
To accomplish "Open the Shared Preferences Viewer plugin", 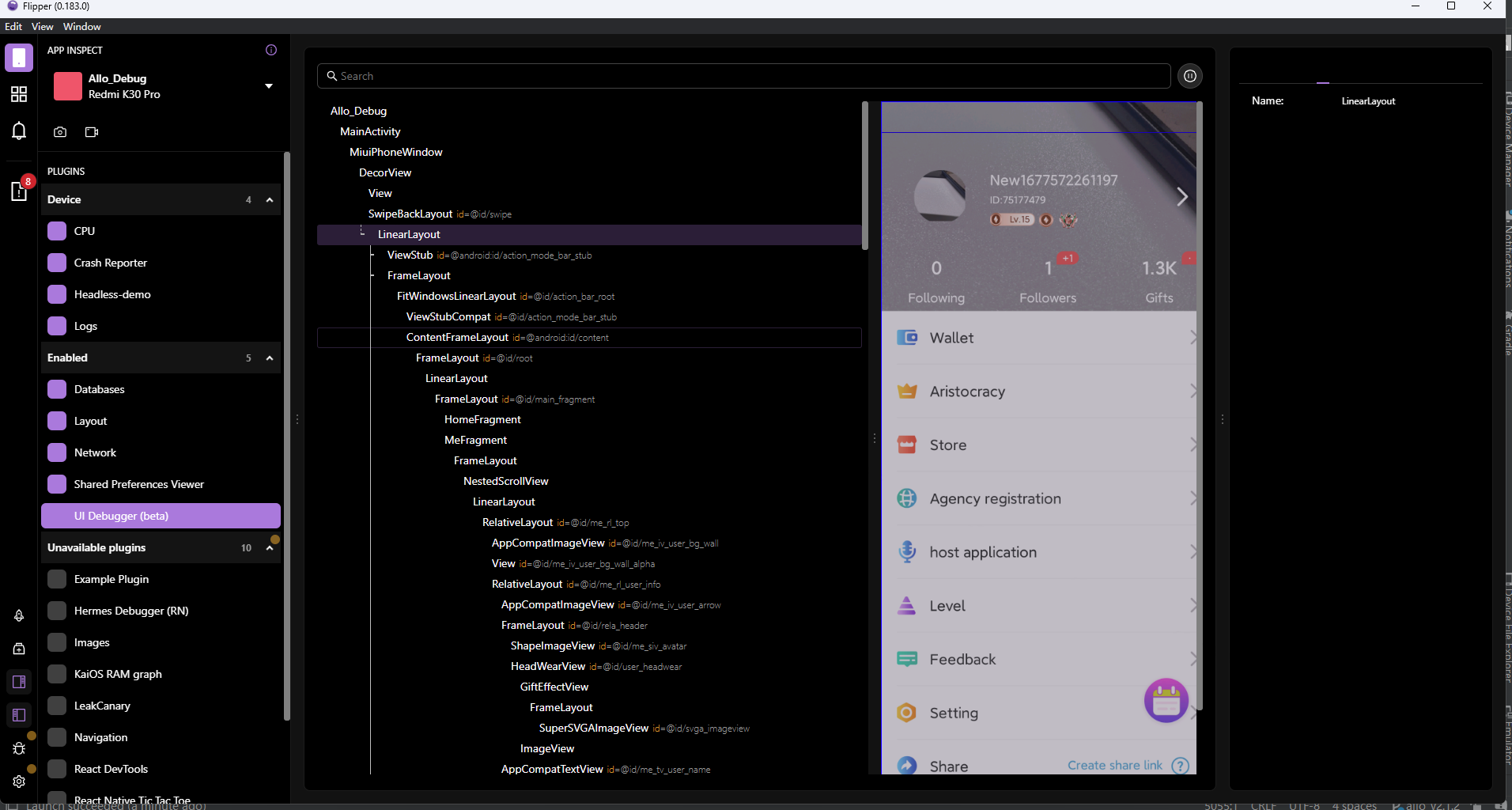I will (x=161, y=484).
